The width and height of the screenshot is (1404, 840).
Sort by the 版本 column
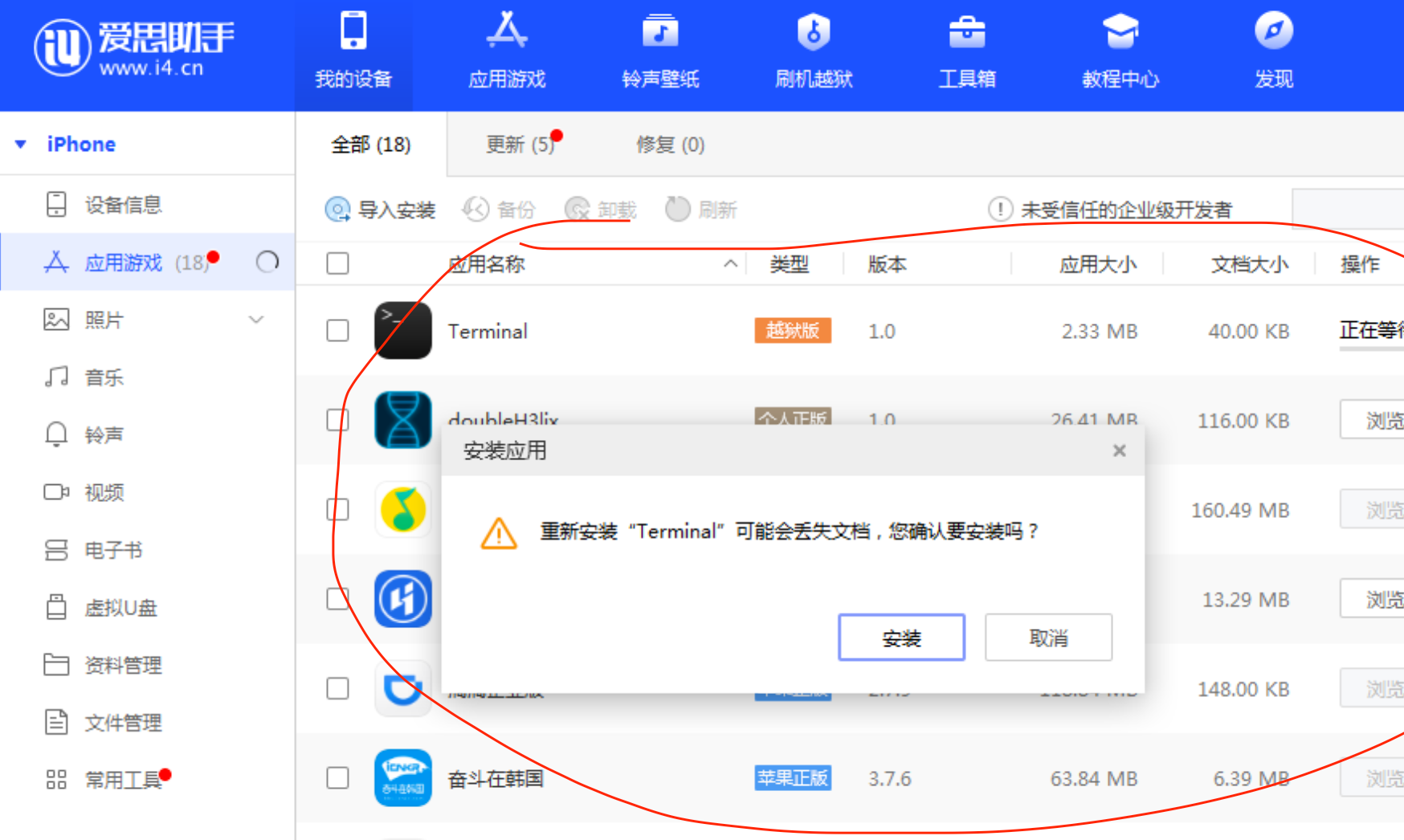point(888,263)
